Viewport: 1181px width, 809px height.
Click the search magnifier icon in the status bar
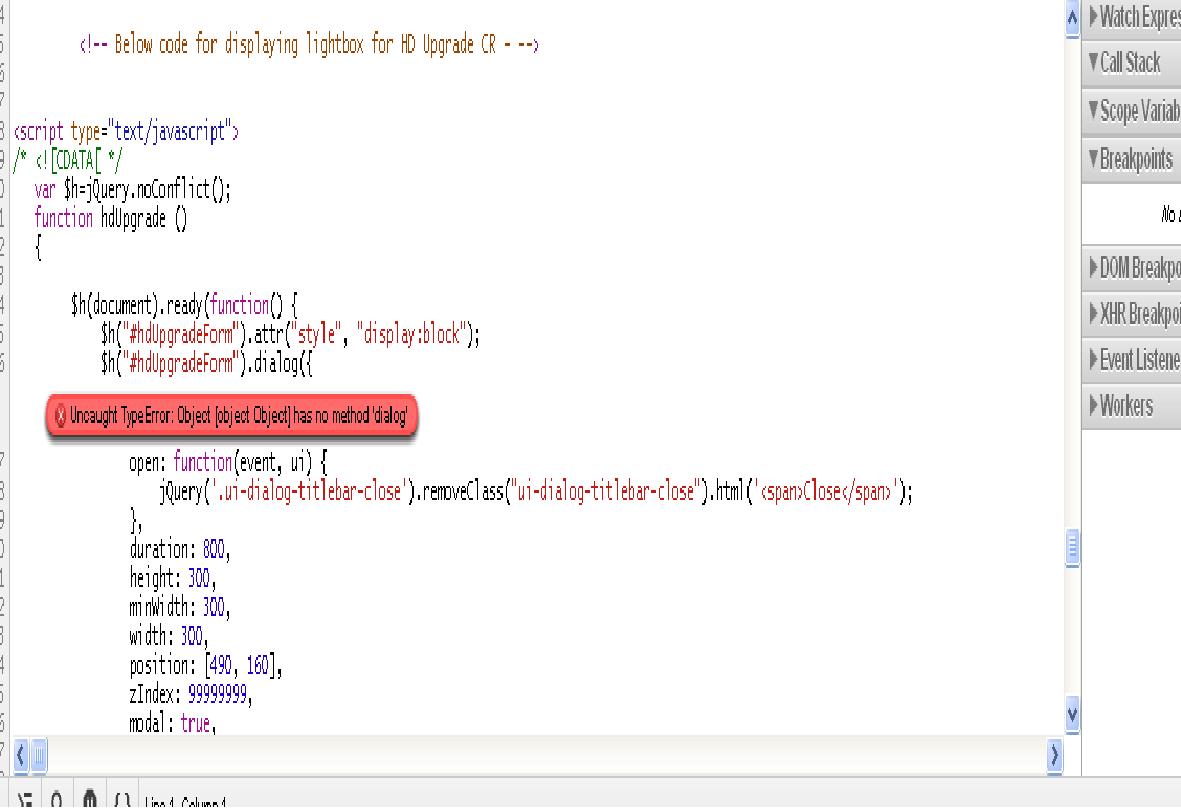pos(56,800)
